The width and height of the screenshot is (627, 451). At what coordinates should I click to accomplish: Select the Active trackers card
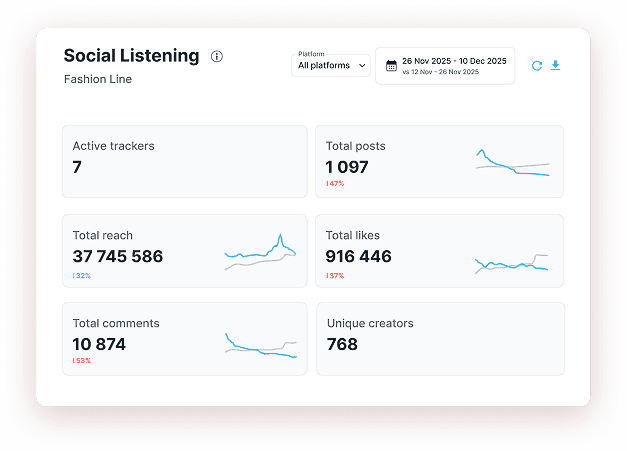click(x=184, y=161)
